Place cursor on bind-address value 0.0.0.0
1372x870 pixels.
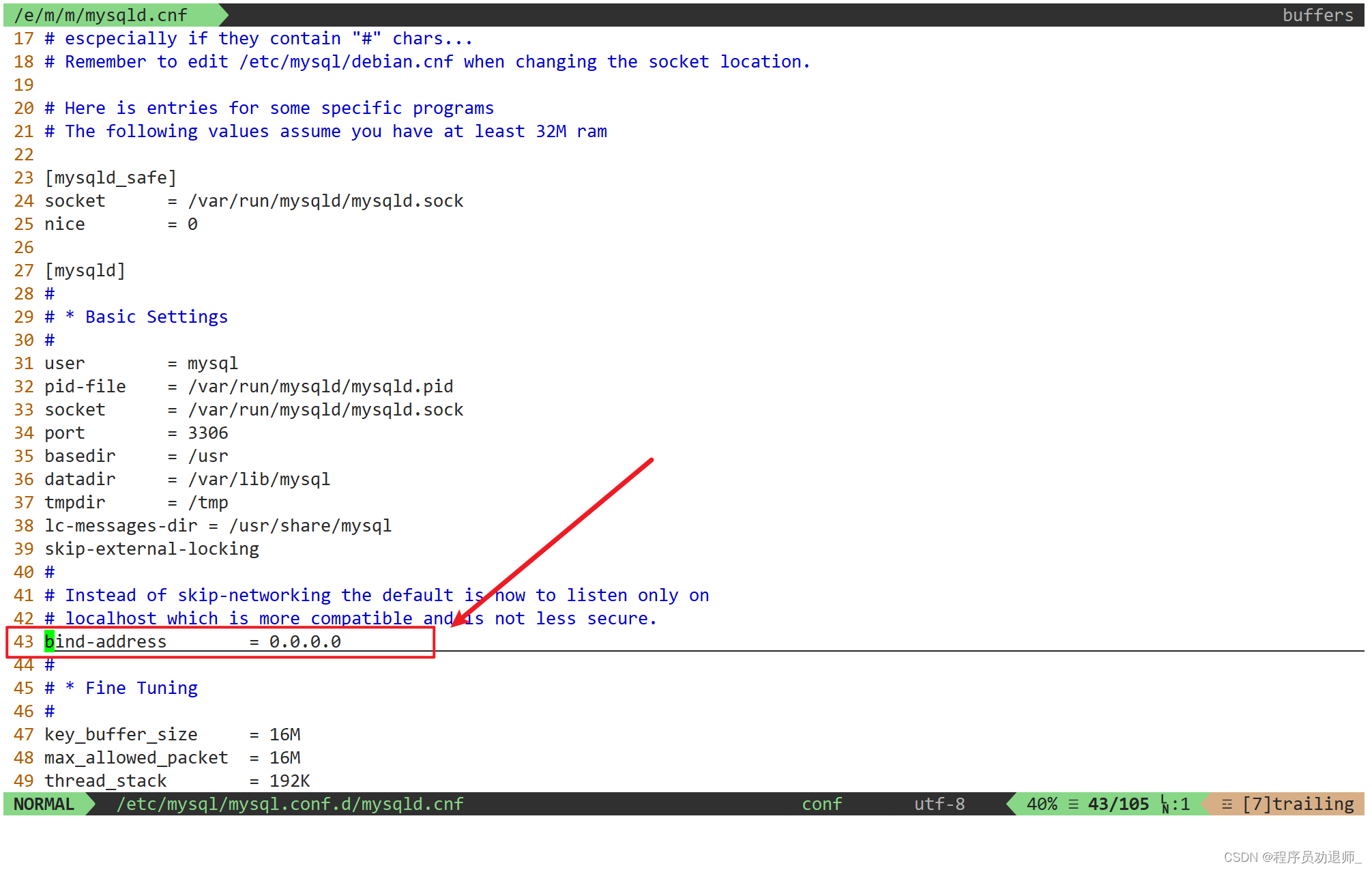[x=305, y=641]
